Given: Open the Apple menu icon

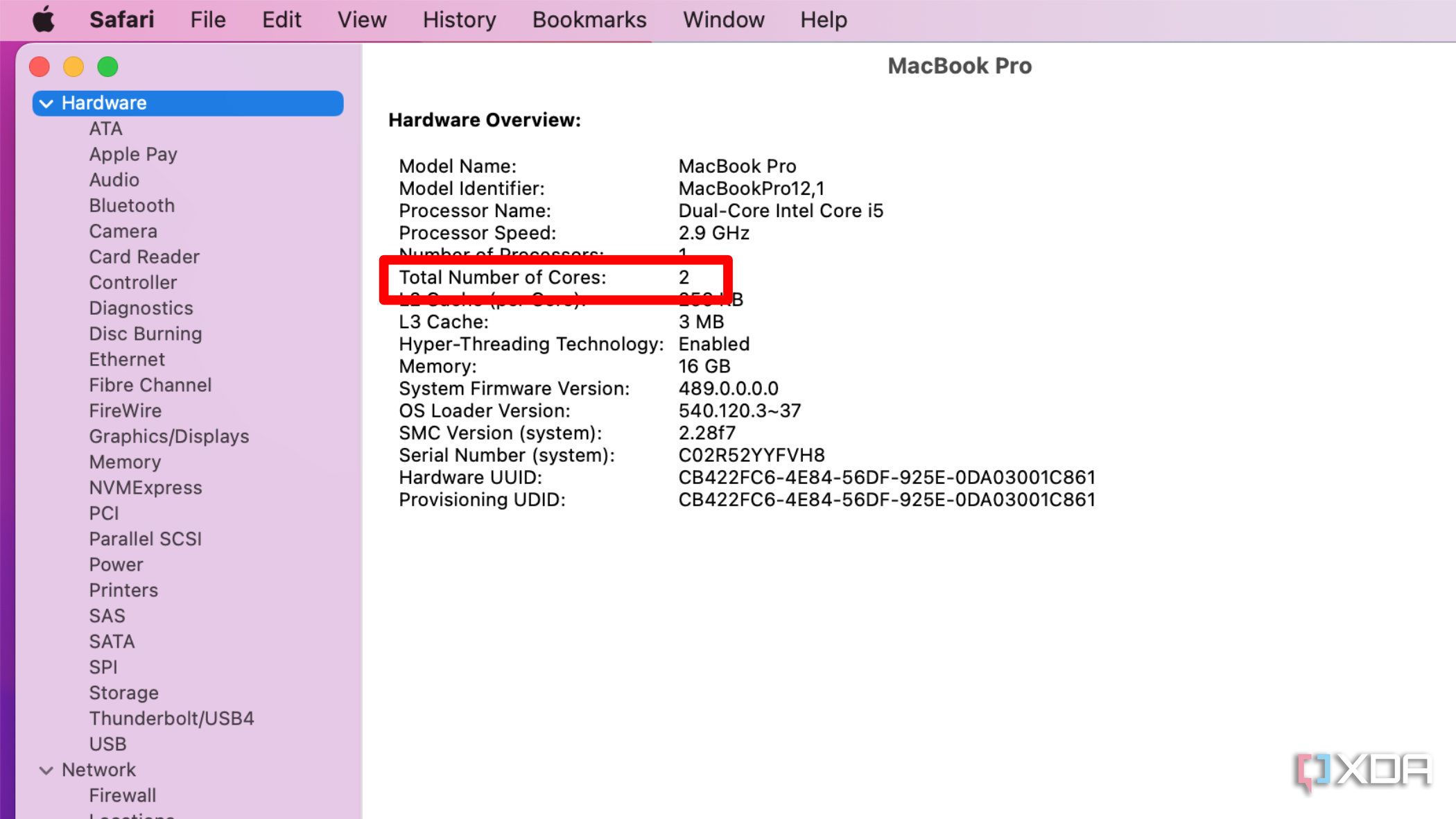Looking at the screenshot, I should click(x=43, y=19).
